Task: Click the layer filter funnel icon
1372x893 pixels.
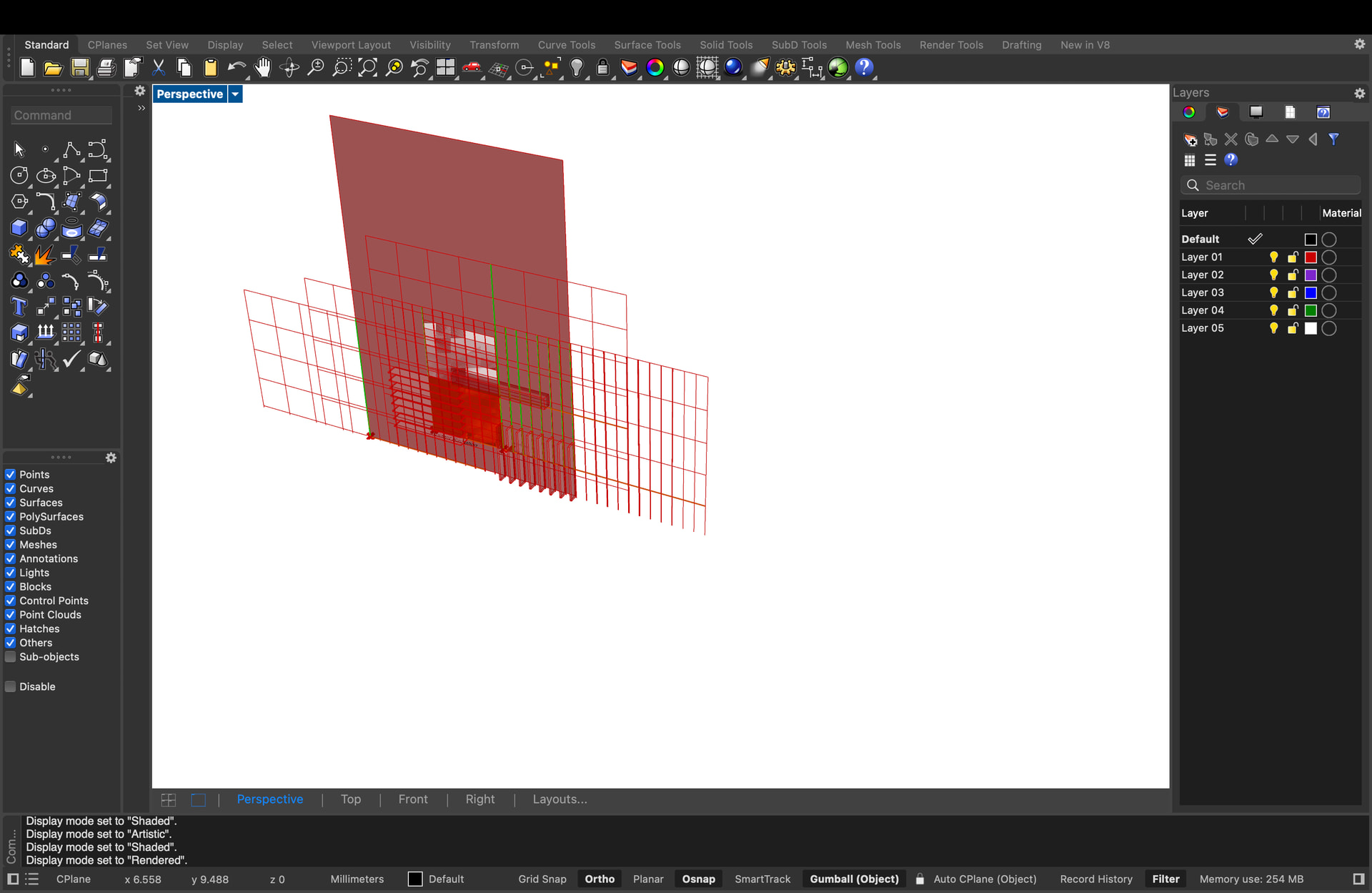Action: 1333,139
